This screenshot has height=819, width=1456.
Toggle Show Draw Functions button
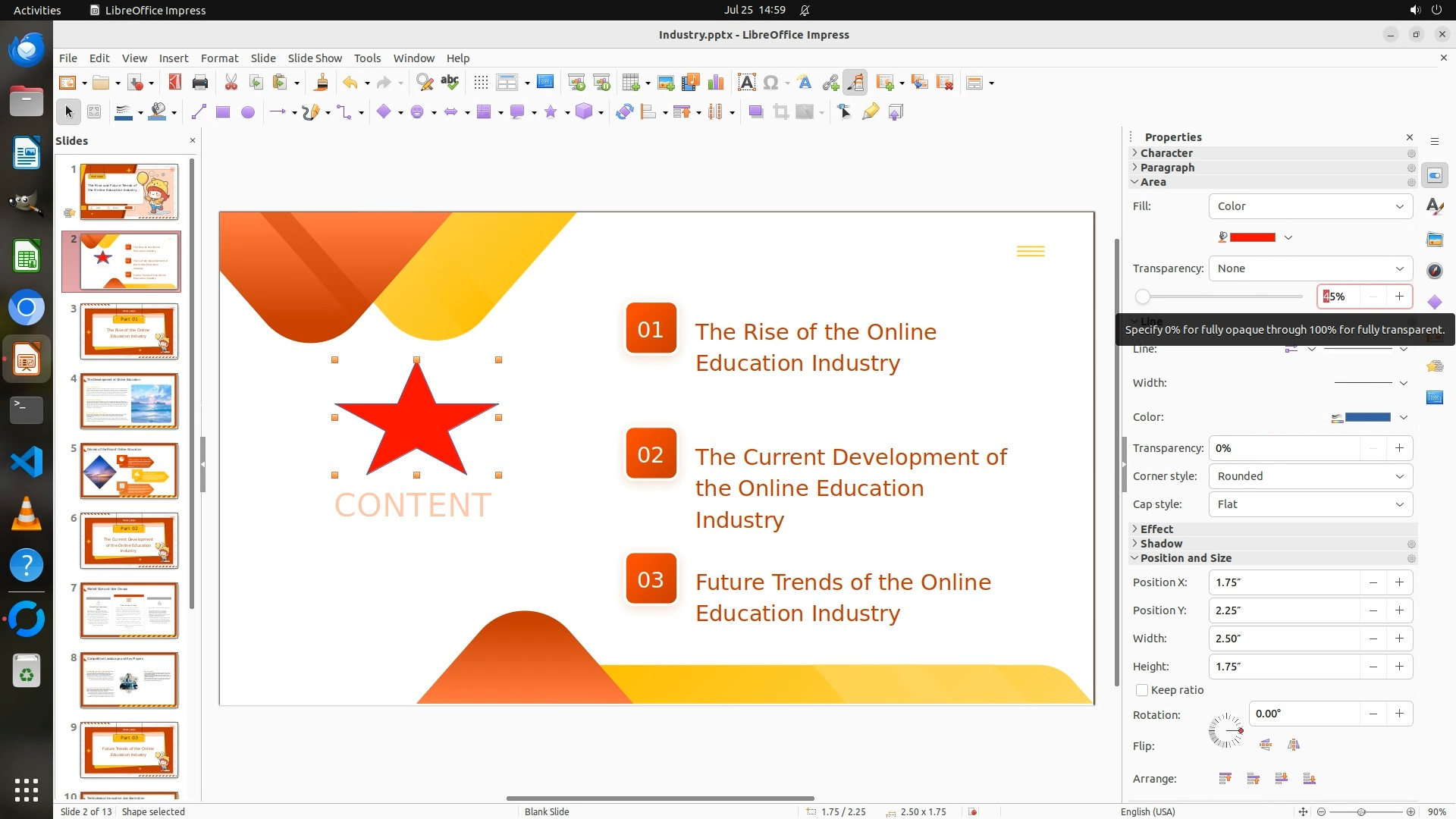[855, 83]
